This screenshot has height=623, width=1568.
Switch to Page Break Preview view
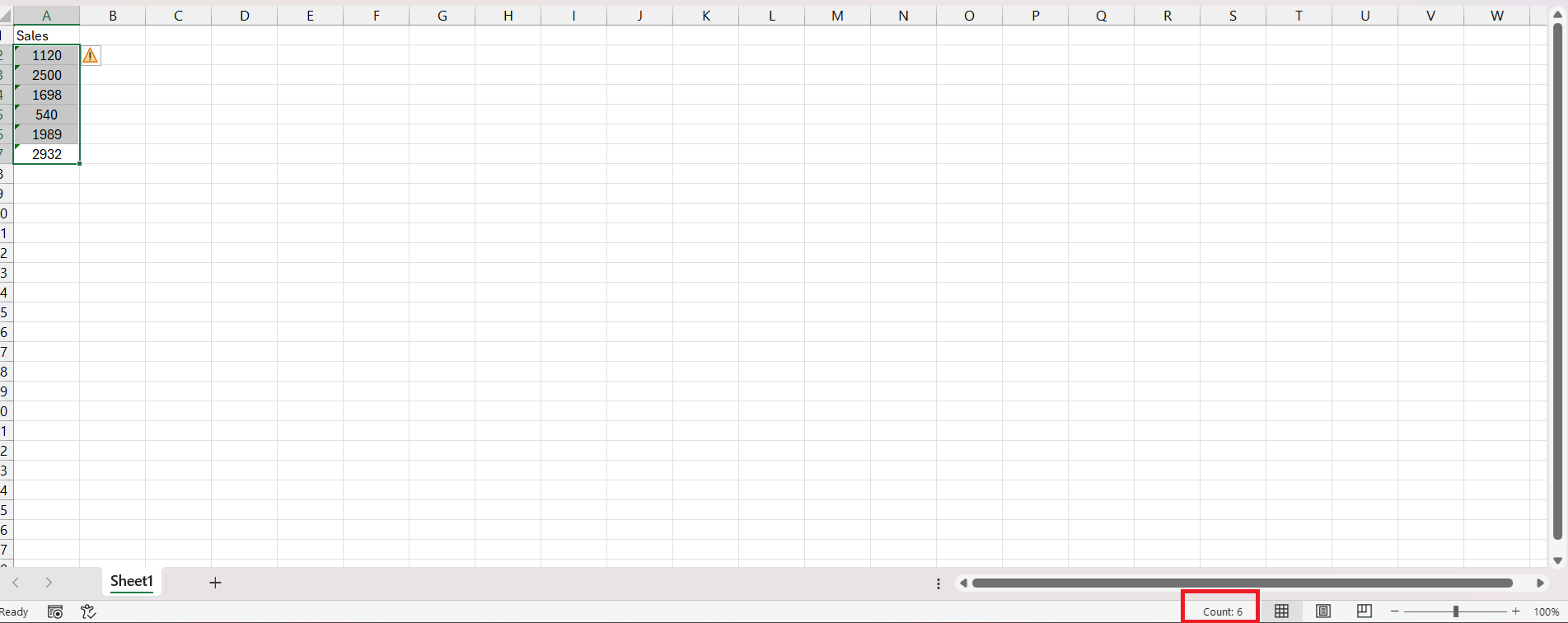pos(1364,611)
